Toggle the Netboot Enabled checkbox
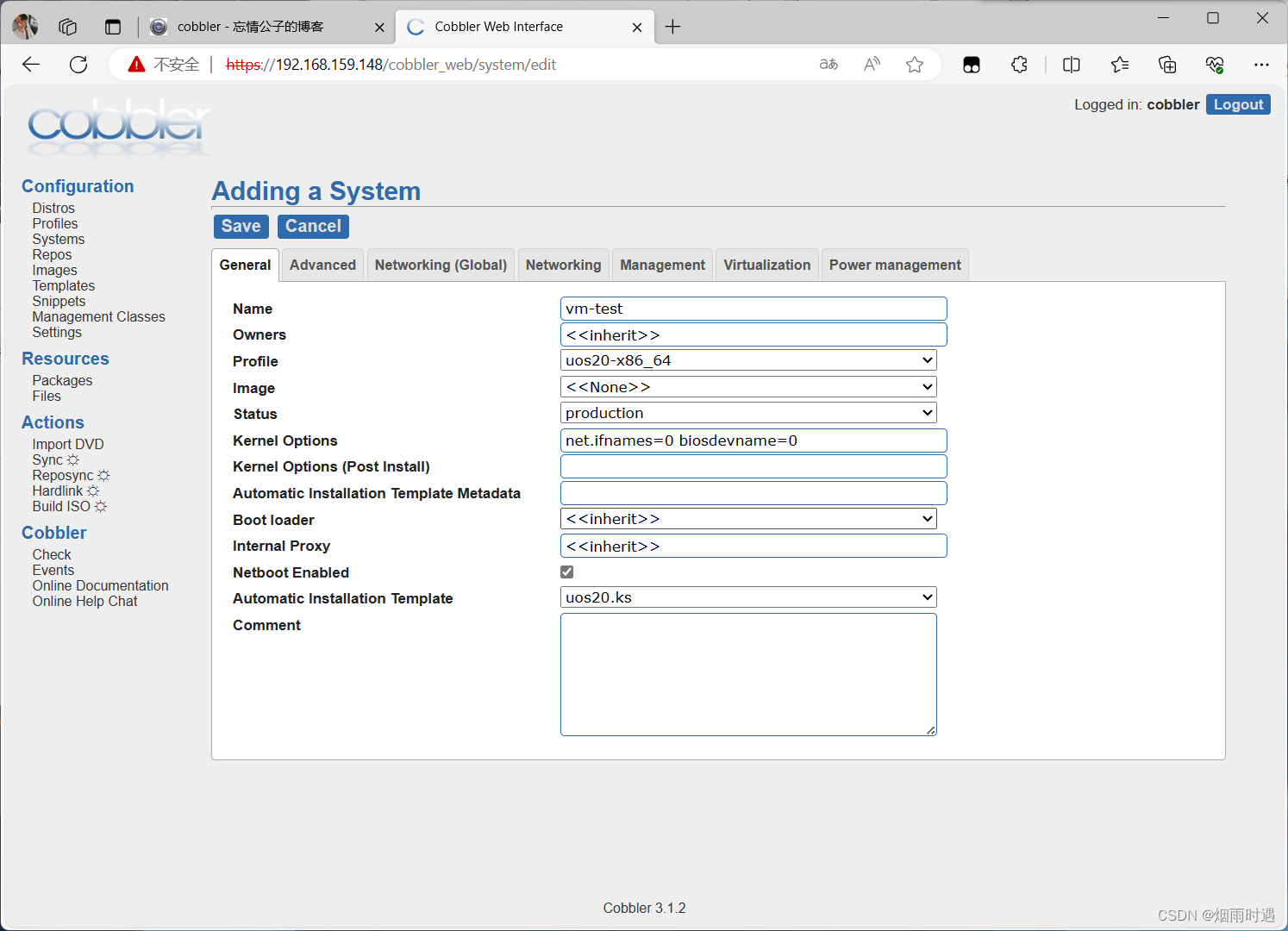The height and width of the screenshot is (931, 1288). (x=567, y=572)
